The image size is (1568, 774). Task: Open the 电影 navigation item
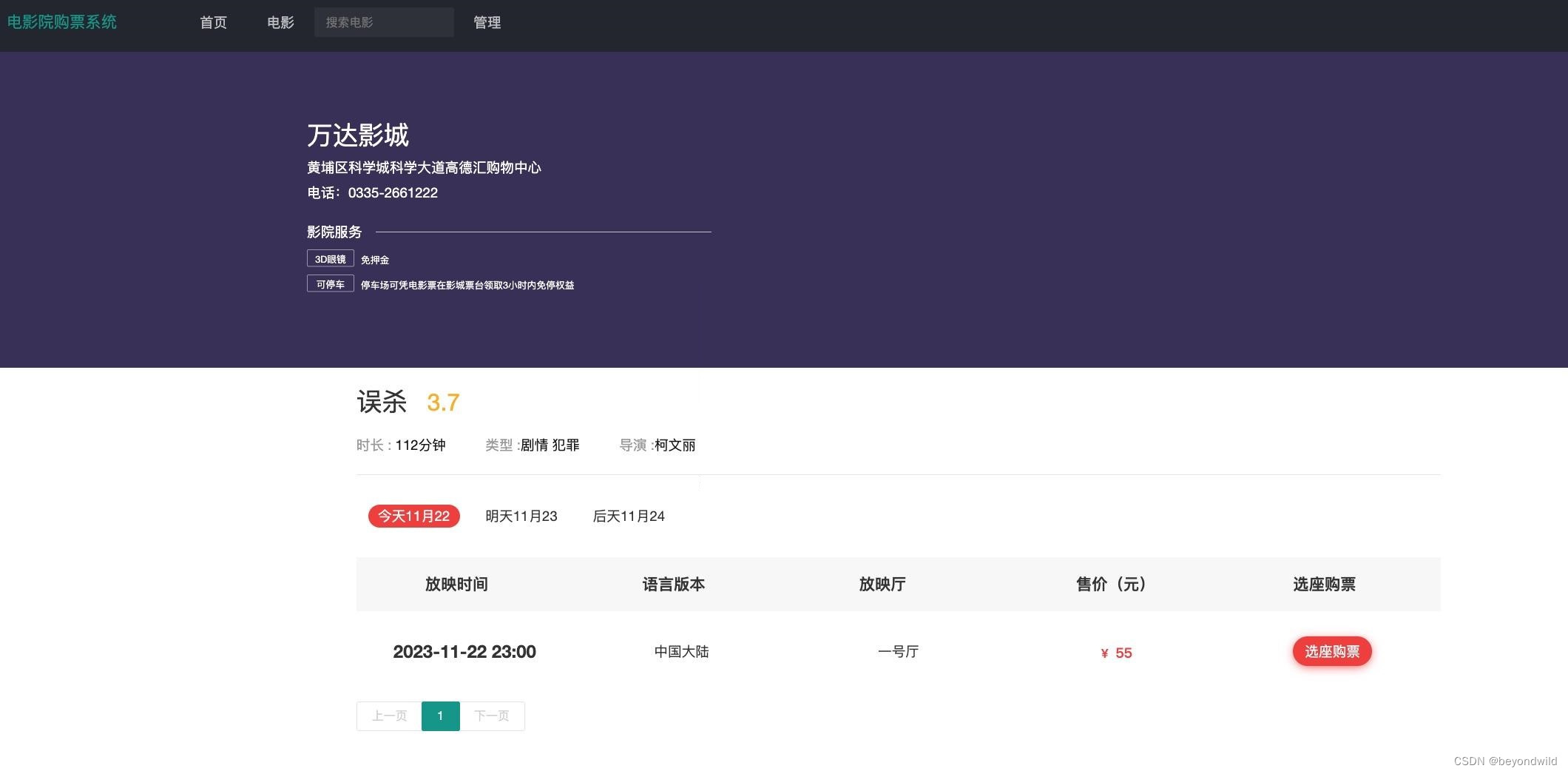click(280, 22)
